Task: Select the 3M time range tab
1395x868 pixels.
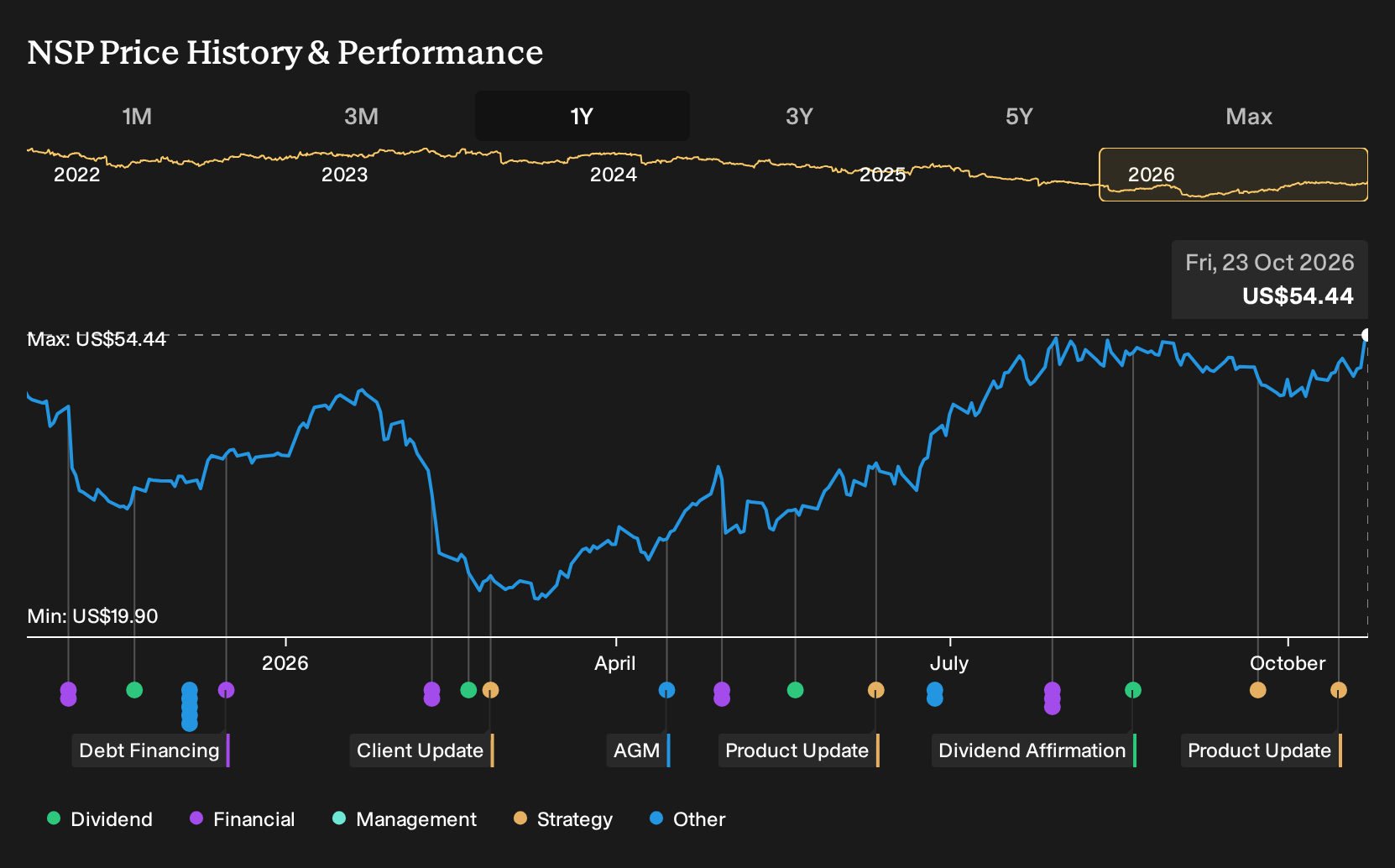Action: pyautogui.click(x=361, y=116)
